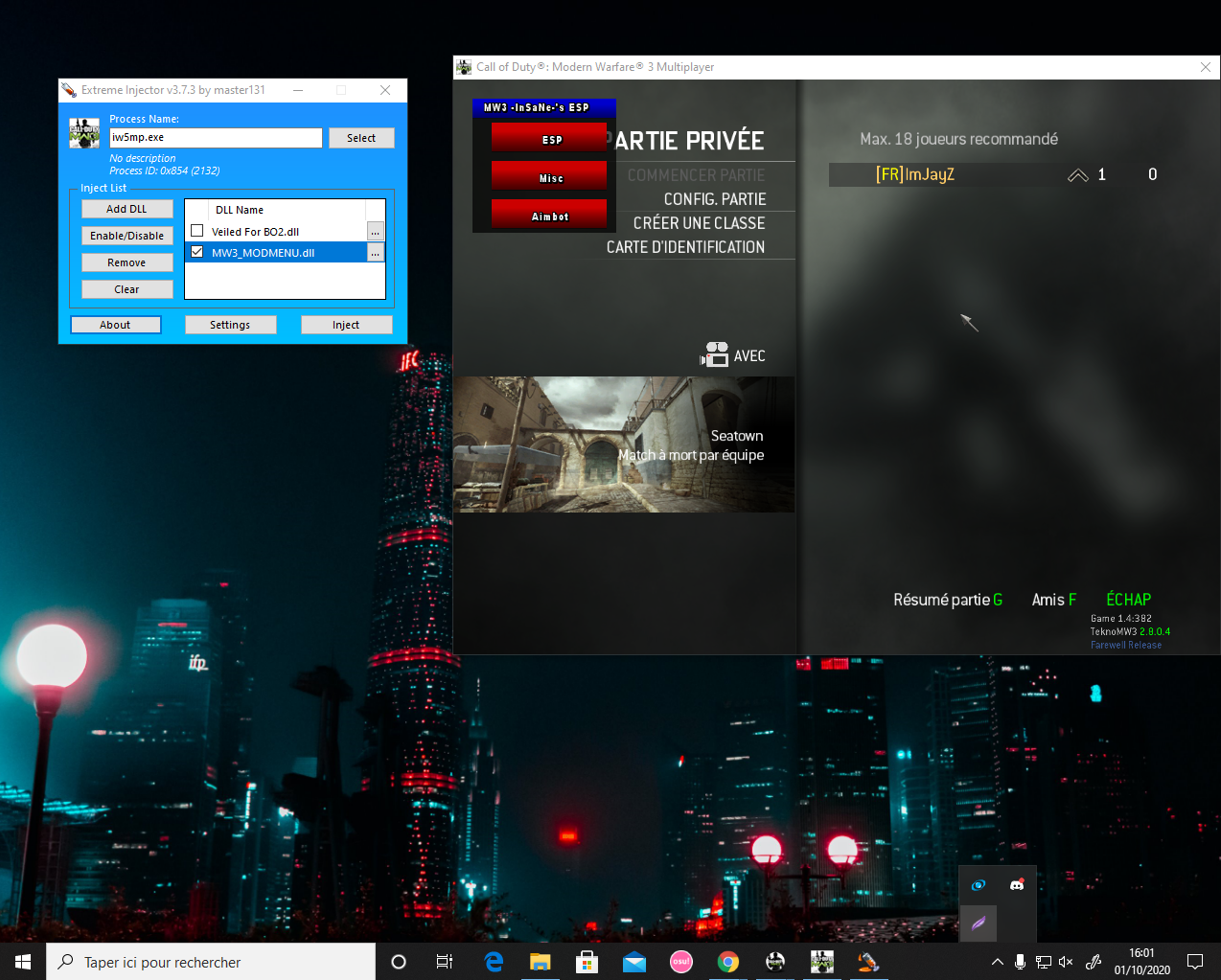Check the Veiled For BO2.dll checkbox
The width and height of the screenshot is (1221, 980).
click(197, 231)
